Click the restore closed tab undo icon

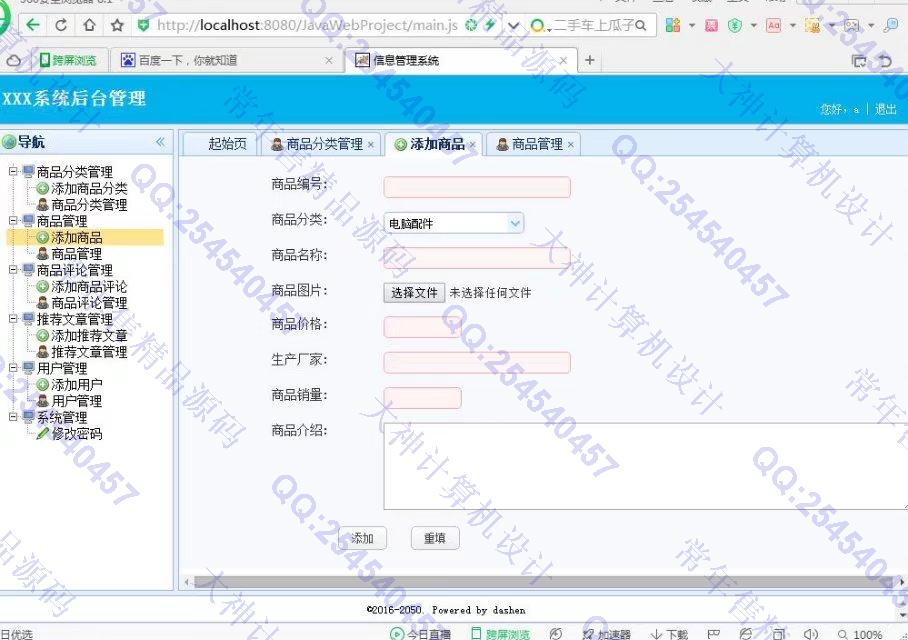point(885,60)
